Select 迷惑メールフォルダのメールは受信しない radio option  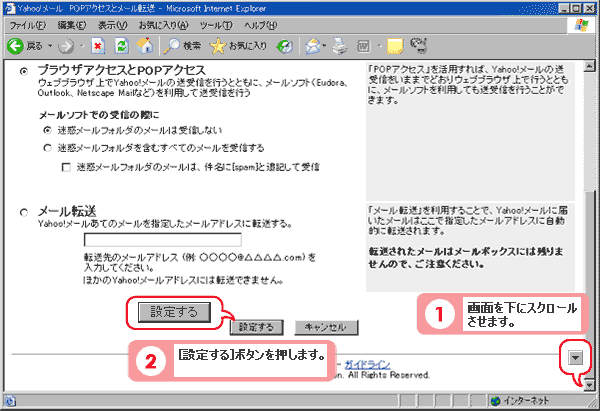click(x=47, y=130)
